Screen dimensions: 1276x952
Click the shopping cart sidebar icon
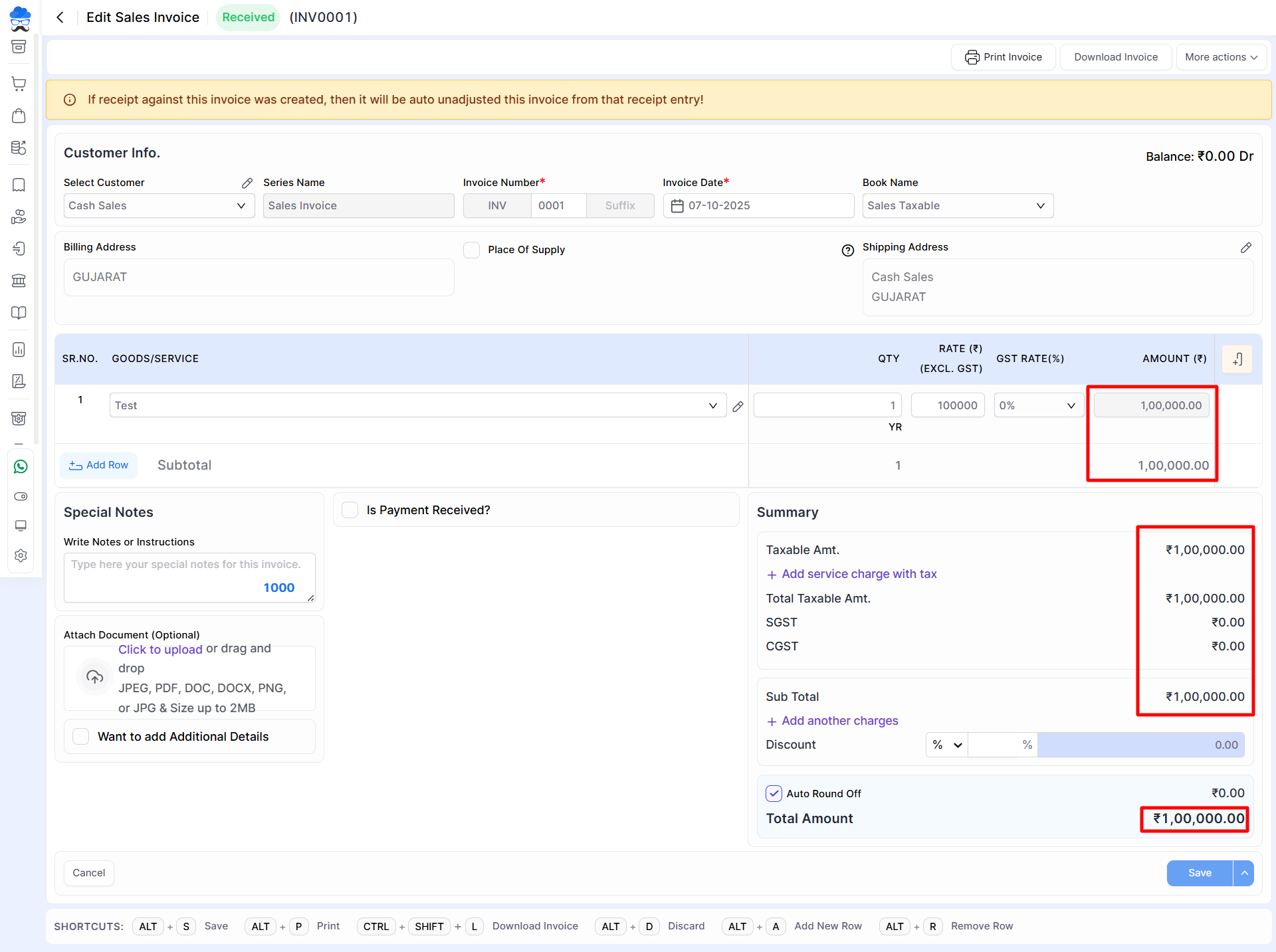19,84
